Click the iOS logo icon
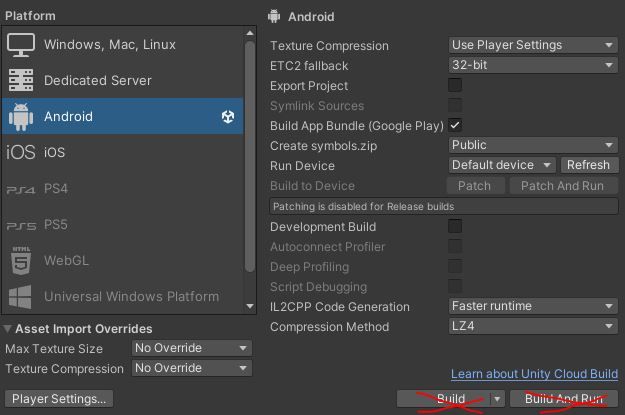The width and height of the screenshot is (625, 415). 21,152
